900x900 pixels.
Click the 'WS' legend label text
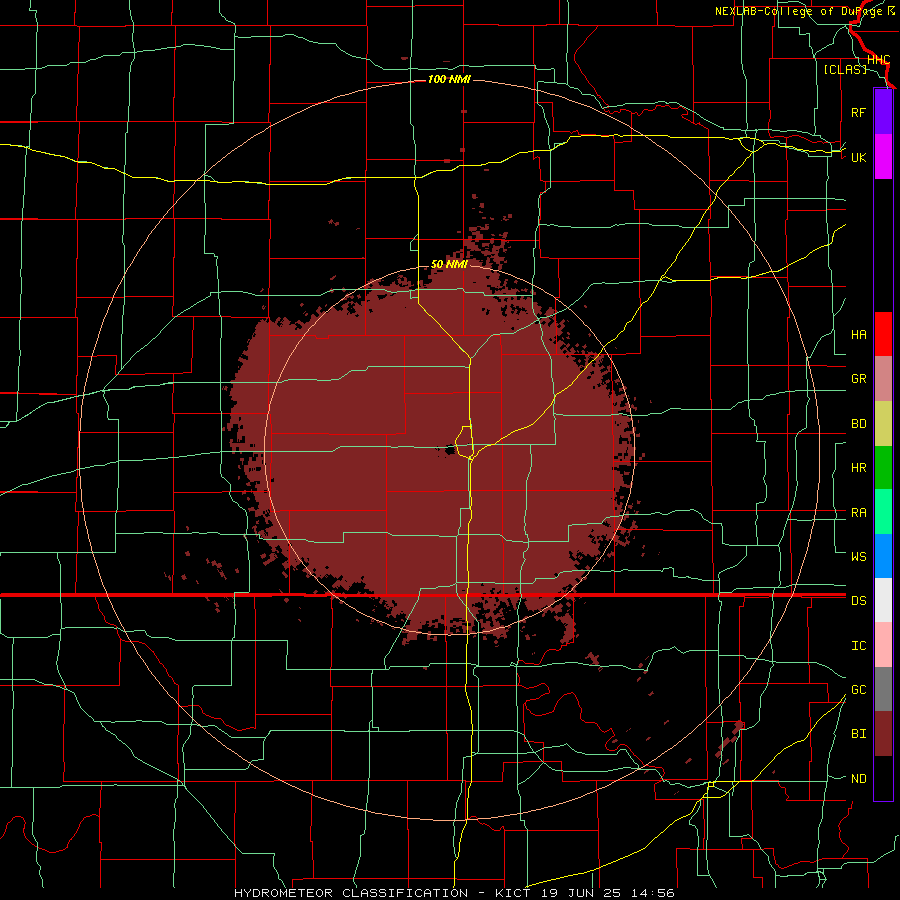858,556
